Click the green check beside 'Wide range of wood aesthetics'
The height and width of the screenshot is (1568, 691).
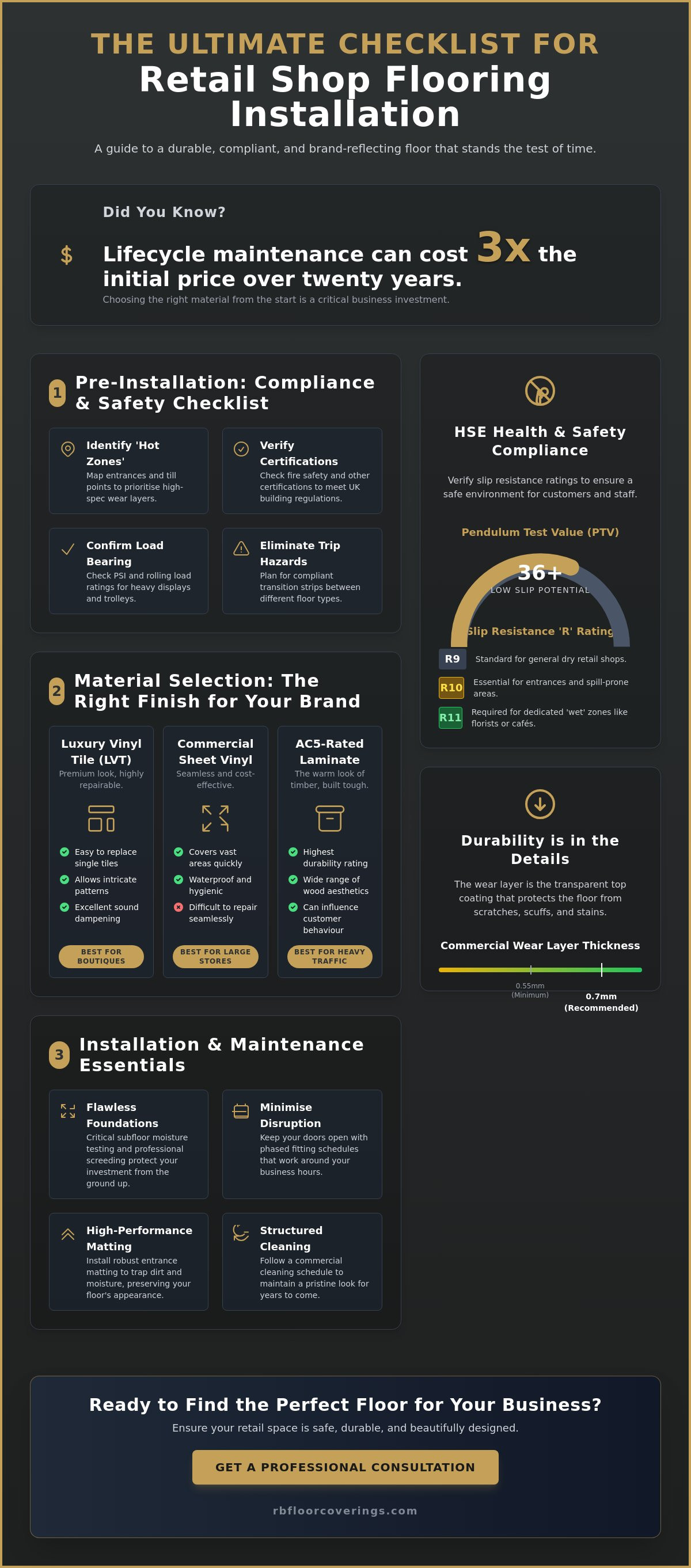pos(293,879)
